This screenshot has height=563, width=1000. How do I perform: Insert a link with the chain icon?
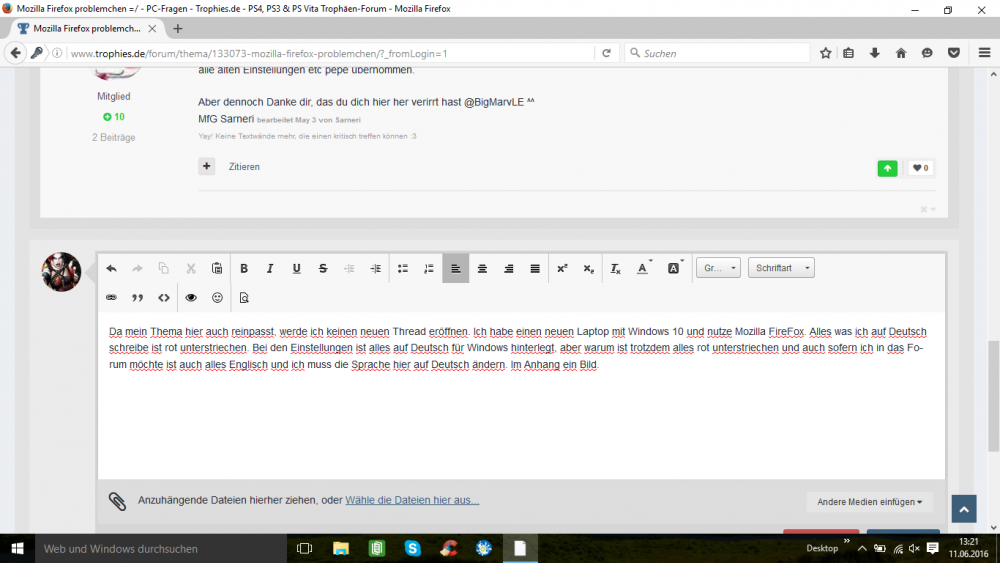[111, 297]
